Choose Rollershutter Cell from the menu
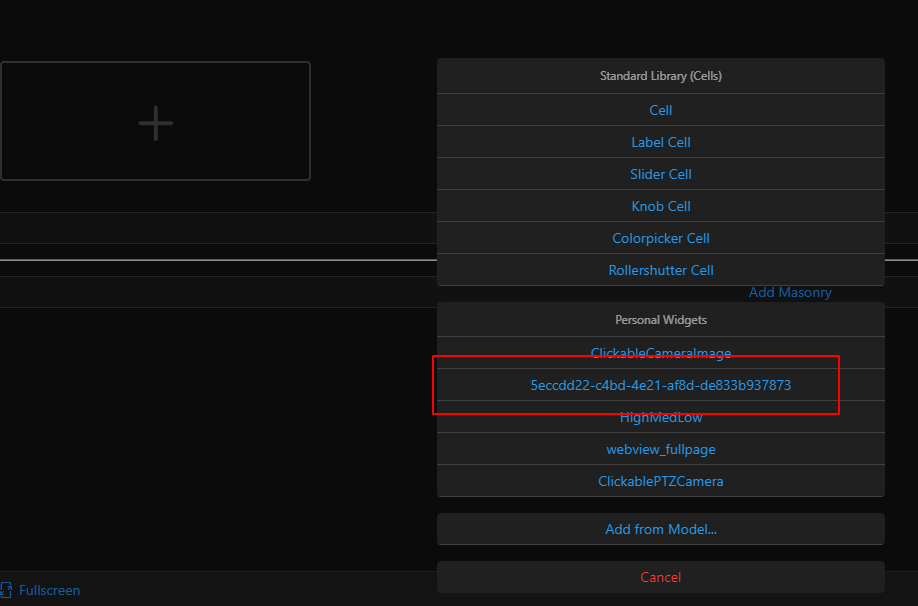This screenshot has height=606, width=918. point(660,270)
